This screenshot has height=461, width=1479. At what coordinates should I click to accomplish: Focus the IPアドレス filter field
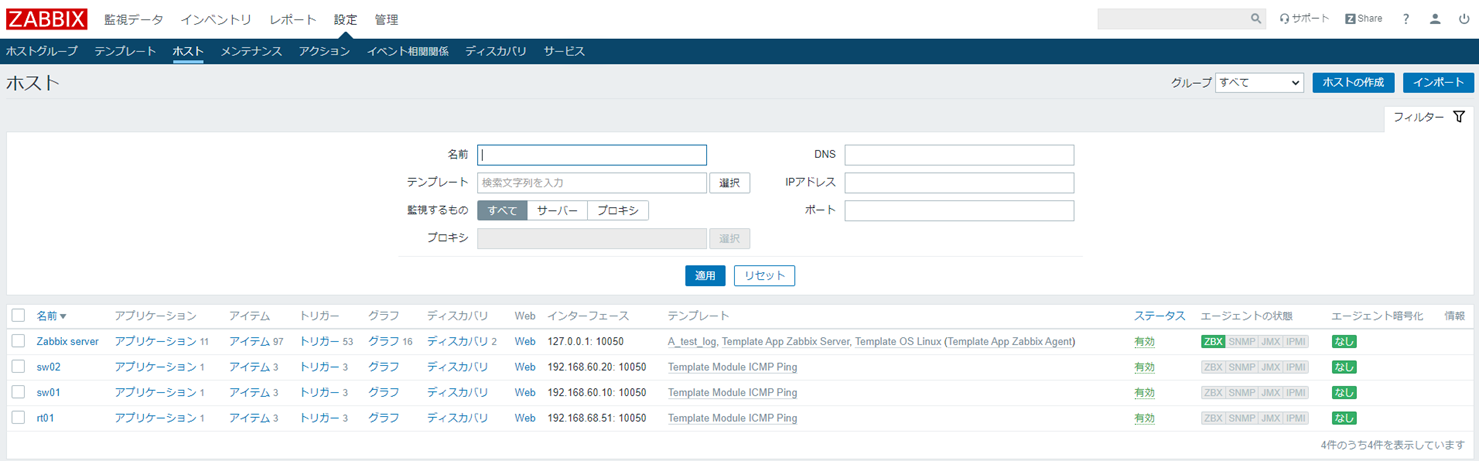(x=959, y=183)
